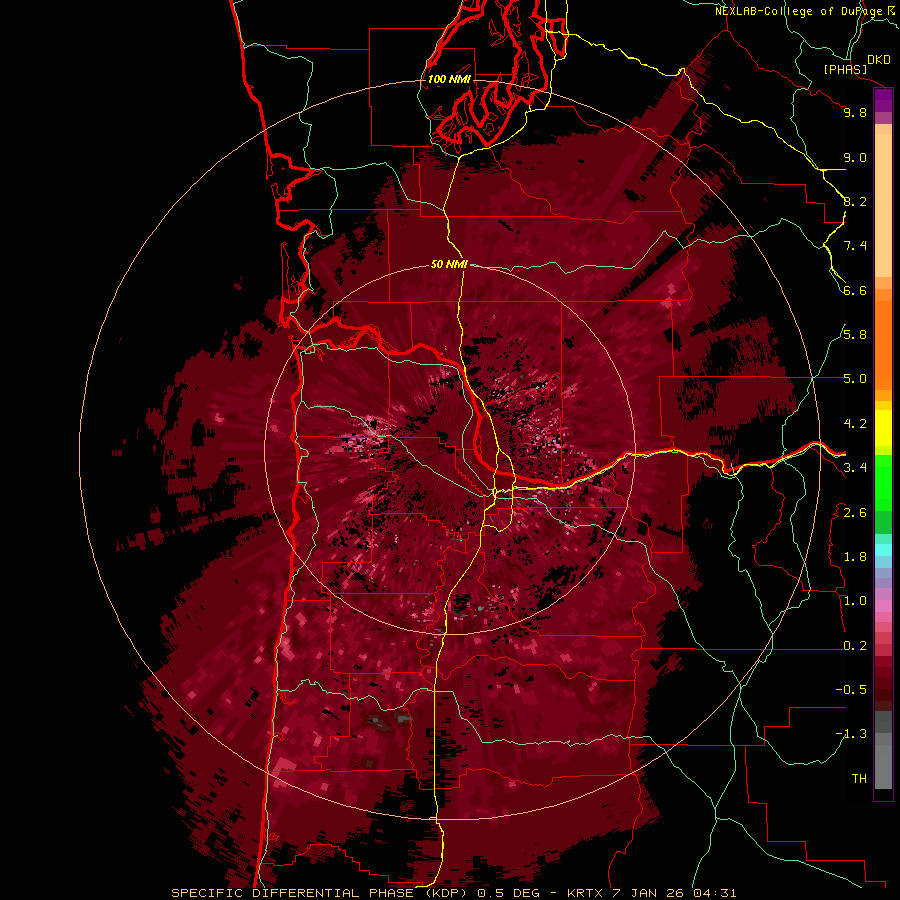The width and height of the screenshot is (900, 900).
Task: Click the 5.8 value on the color scale
Action: (855, 335)
